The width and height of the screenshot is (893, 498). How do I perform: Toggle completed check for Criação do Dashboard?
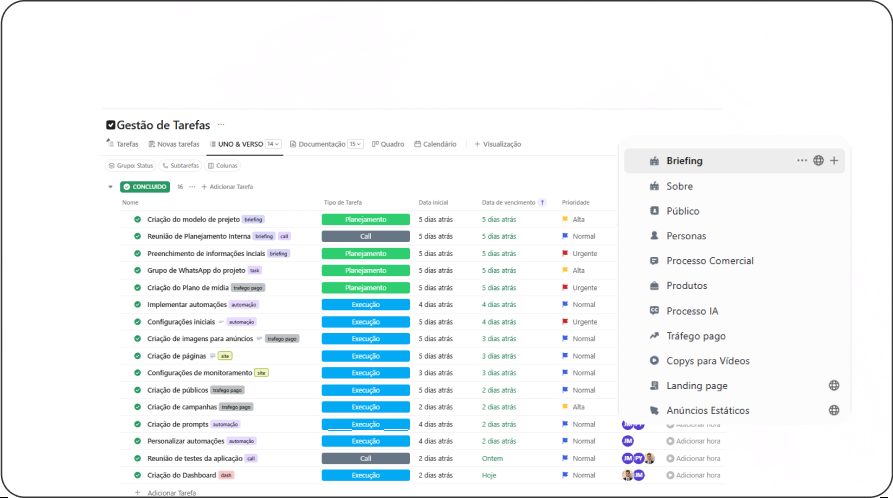tap(138, 475)
